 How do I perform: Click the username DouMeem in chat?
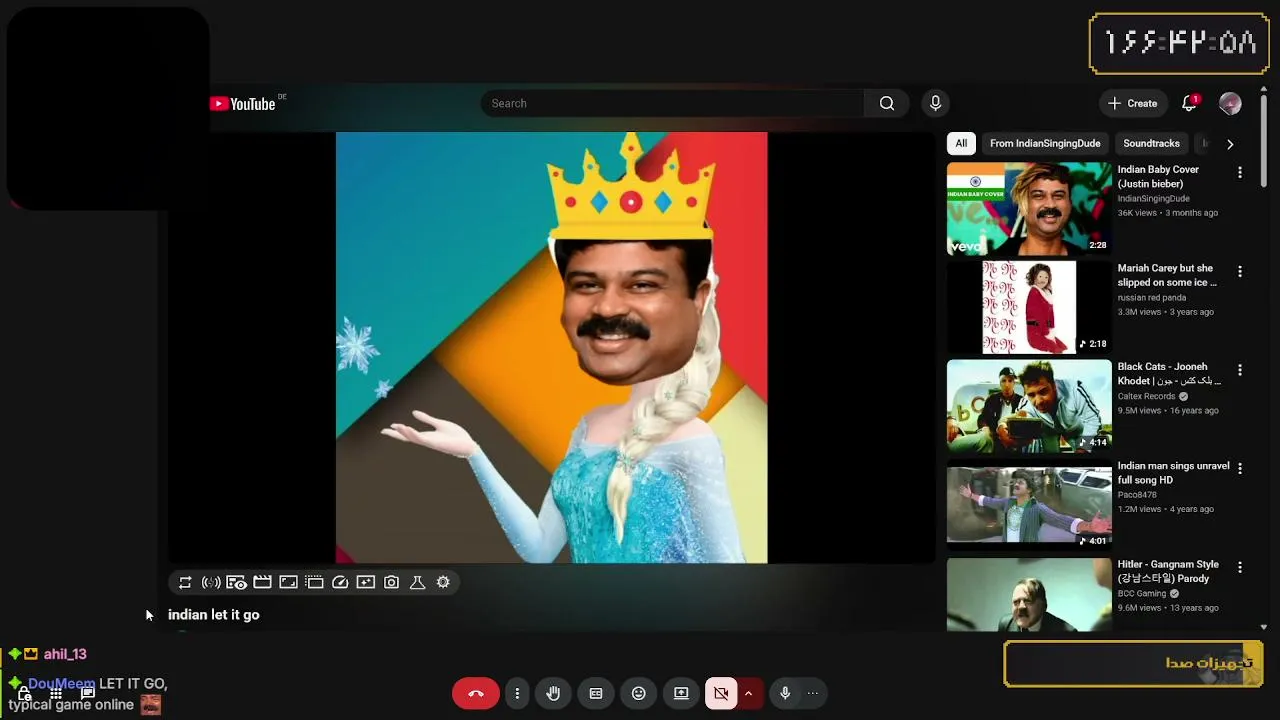pyautogui.click(x=62, y=684)
